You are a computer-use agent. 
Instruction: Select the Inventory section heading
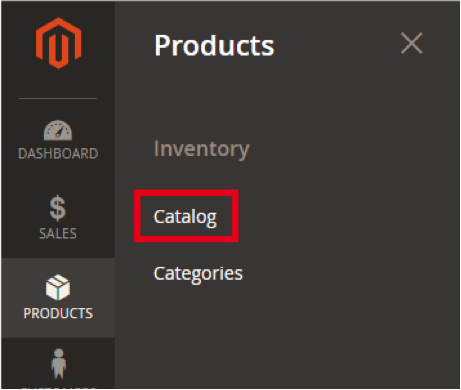pyautogui.click(x=201, y=149)
